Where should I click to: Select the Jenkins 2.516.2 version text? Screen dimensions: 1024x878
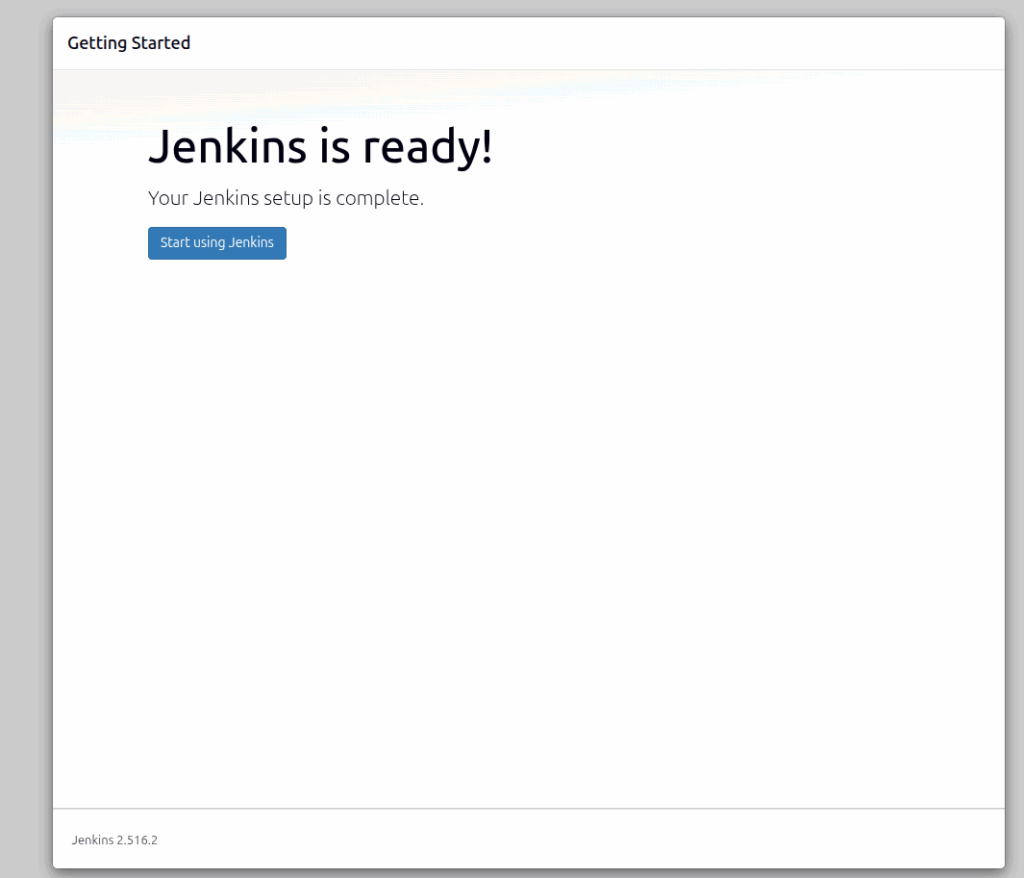pyautogui.click(x=113, y=840)
